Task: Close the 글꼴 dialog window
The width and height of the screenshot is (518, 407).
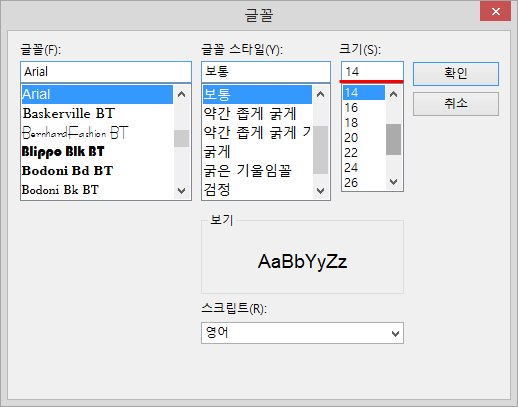Action: pos(495,12)
